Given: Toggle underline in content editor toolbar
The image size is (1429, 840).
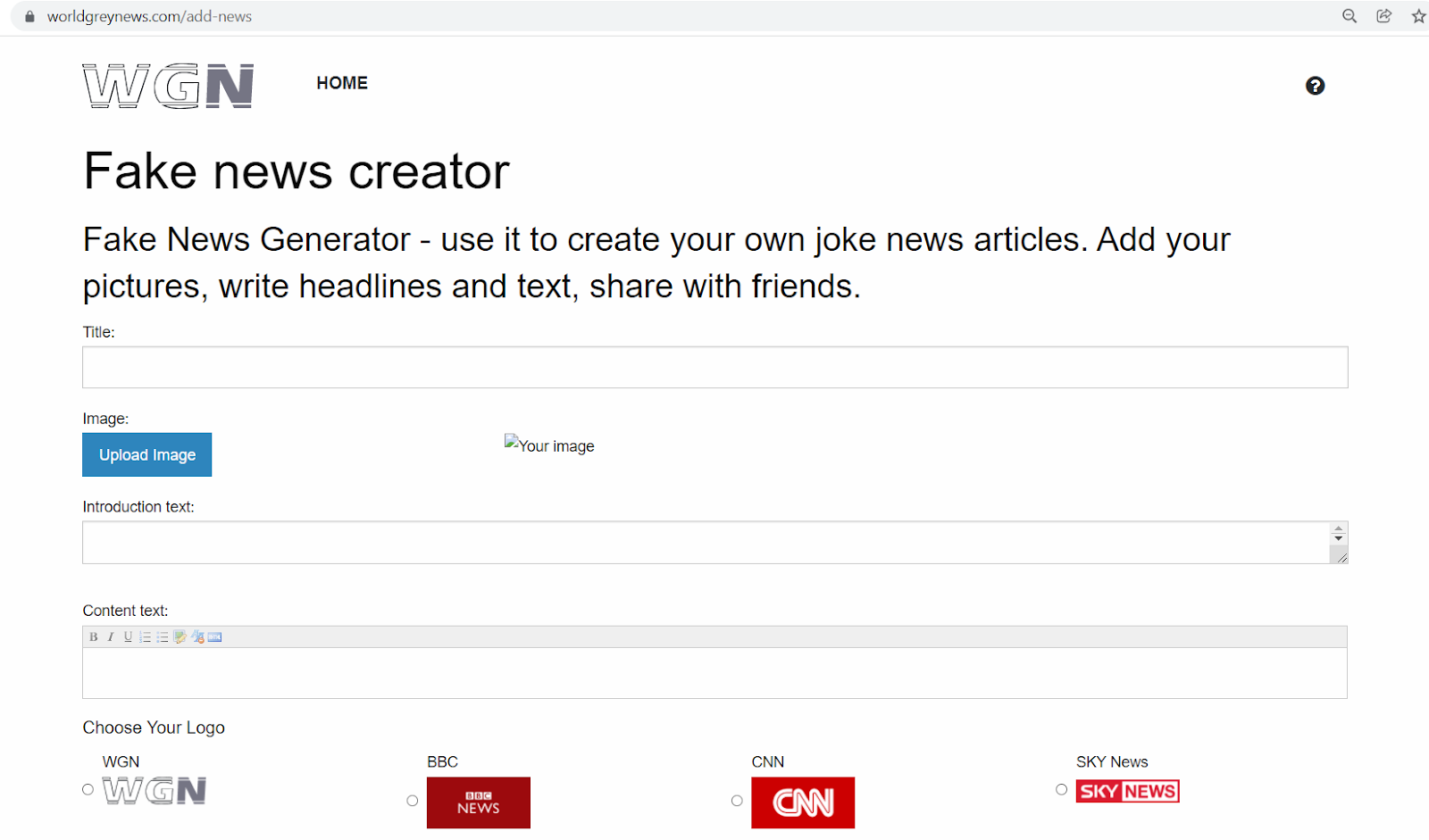Looking at the screenshot, I should tap(128, 637).
